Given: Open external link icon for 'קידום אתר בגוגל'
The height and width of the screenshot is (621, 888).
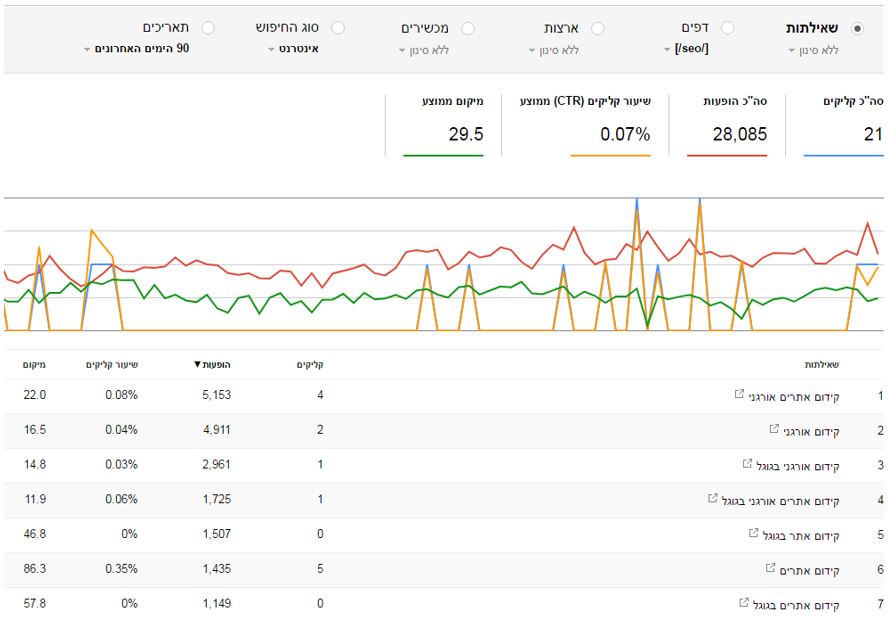Looking at the screenshot, I should (x=754, y=534).
